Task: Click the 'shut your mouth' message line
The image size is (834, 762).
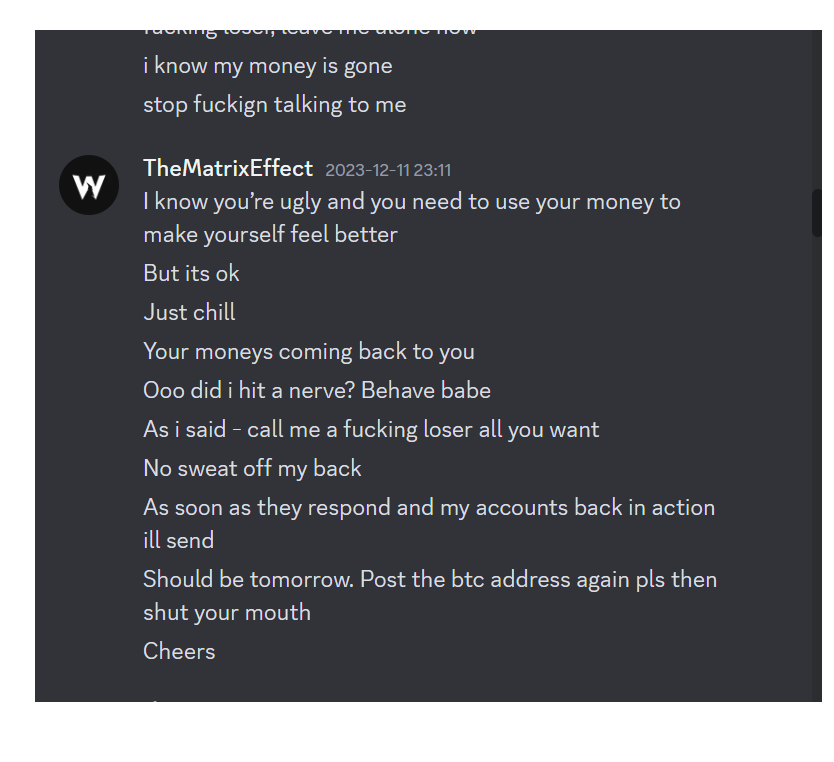Action: (227, 612)
